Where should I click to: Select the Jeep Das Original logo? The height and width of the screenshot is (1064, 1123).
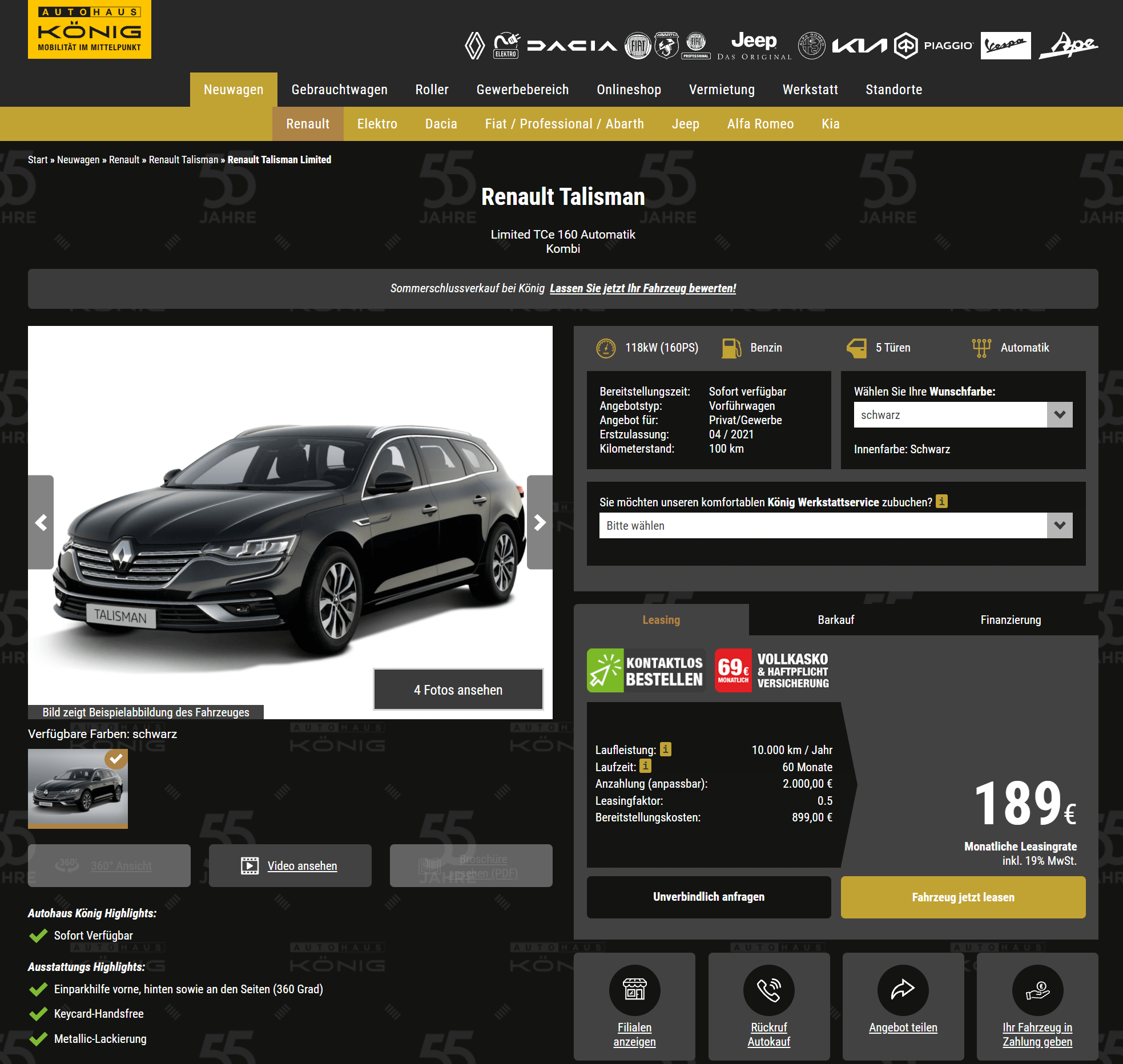coord(754,46)
